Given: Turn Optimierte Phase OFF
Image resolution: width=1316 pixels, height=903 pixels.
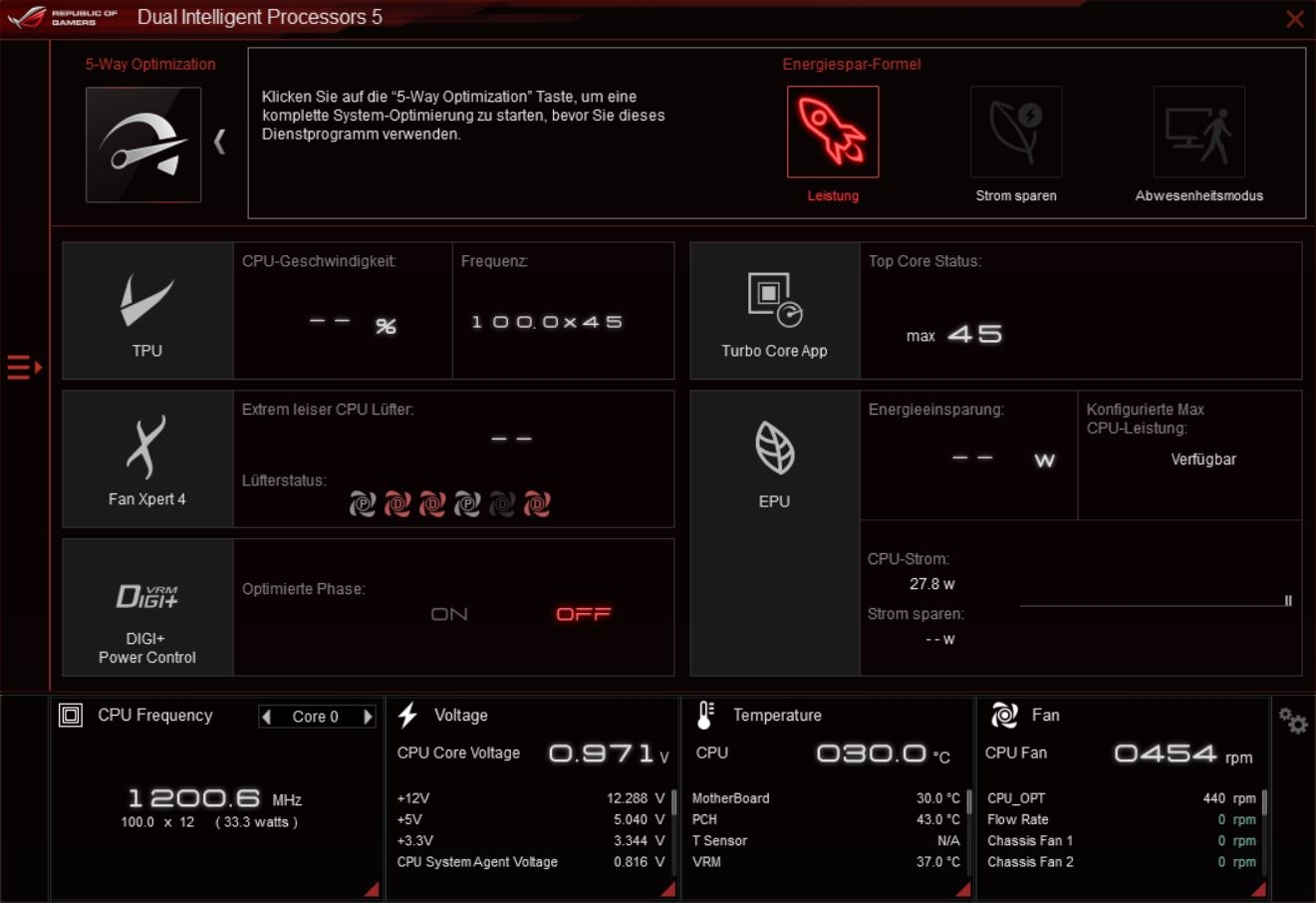Looking at the screenshot, I should [x=584, y=614].
